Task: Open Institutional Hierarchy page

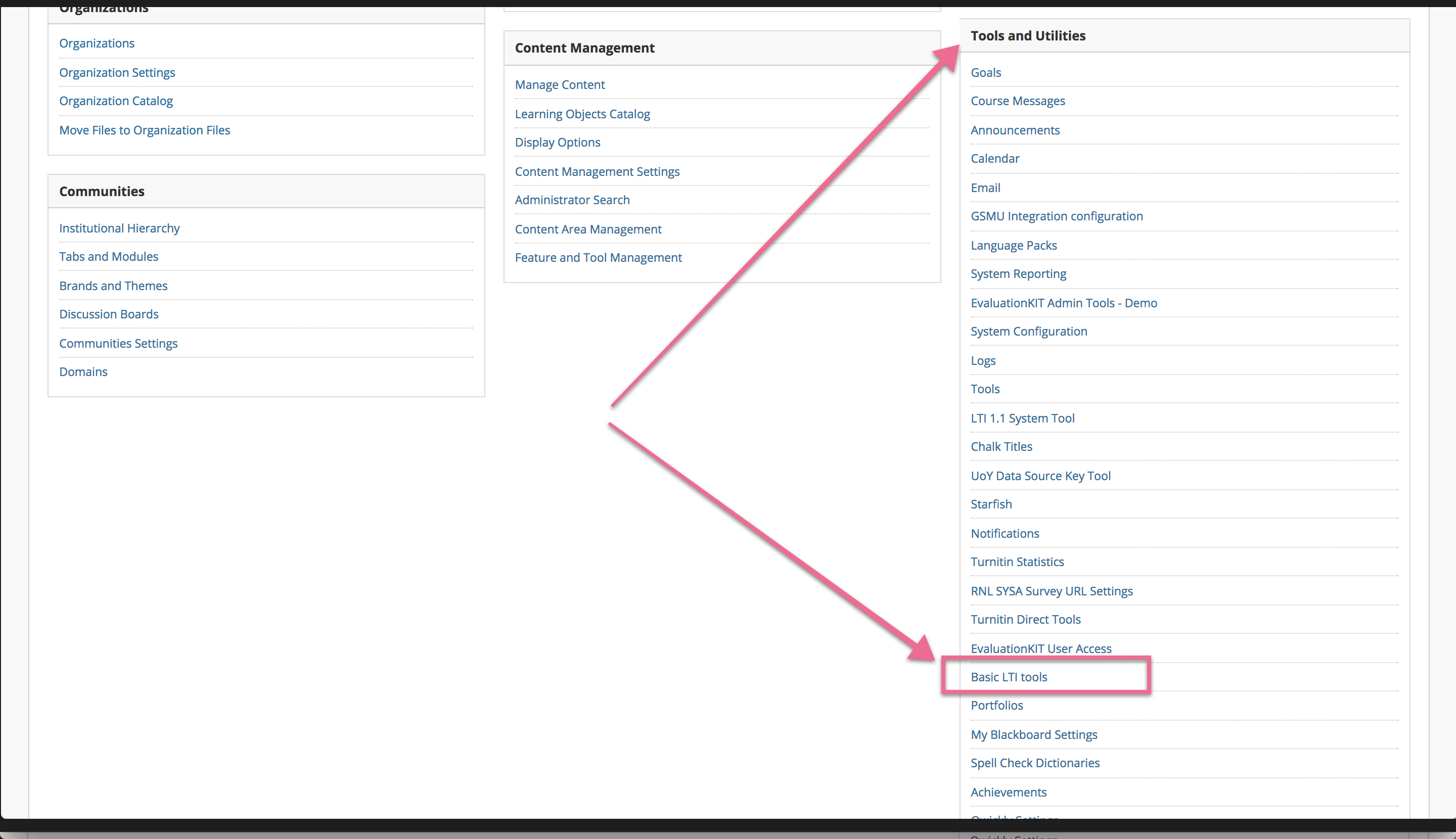Action: pos(119,228)
